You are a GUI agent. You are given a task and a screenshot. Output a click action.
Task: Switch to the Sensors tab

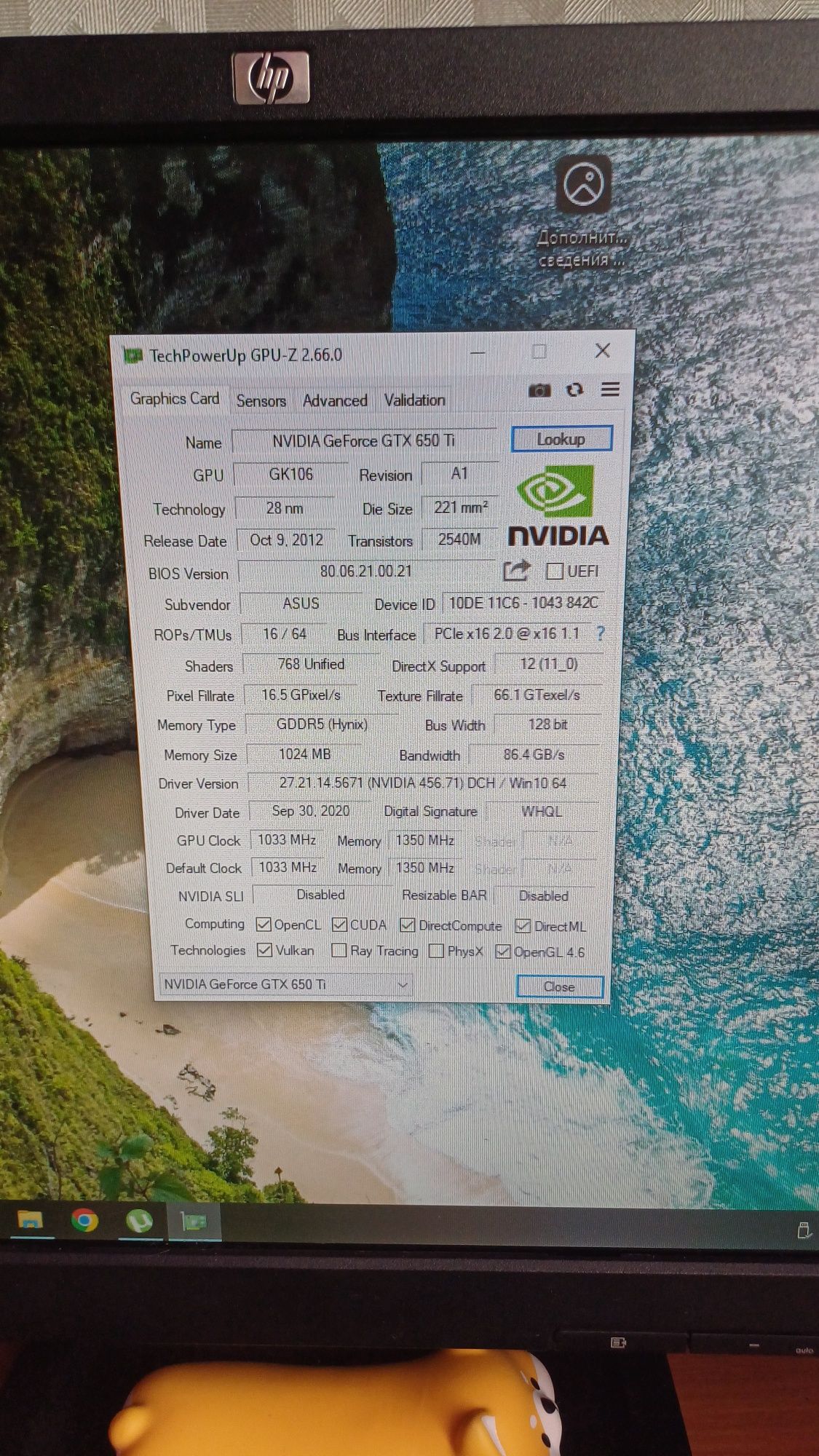tap(261, 400)
